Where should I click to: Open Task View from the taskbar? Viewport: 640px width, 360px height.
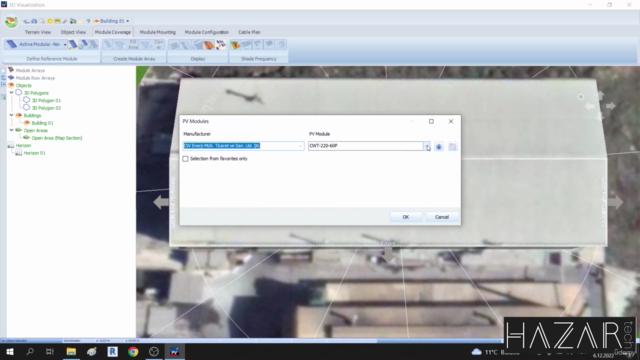(x=50, y=351)
